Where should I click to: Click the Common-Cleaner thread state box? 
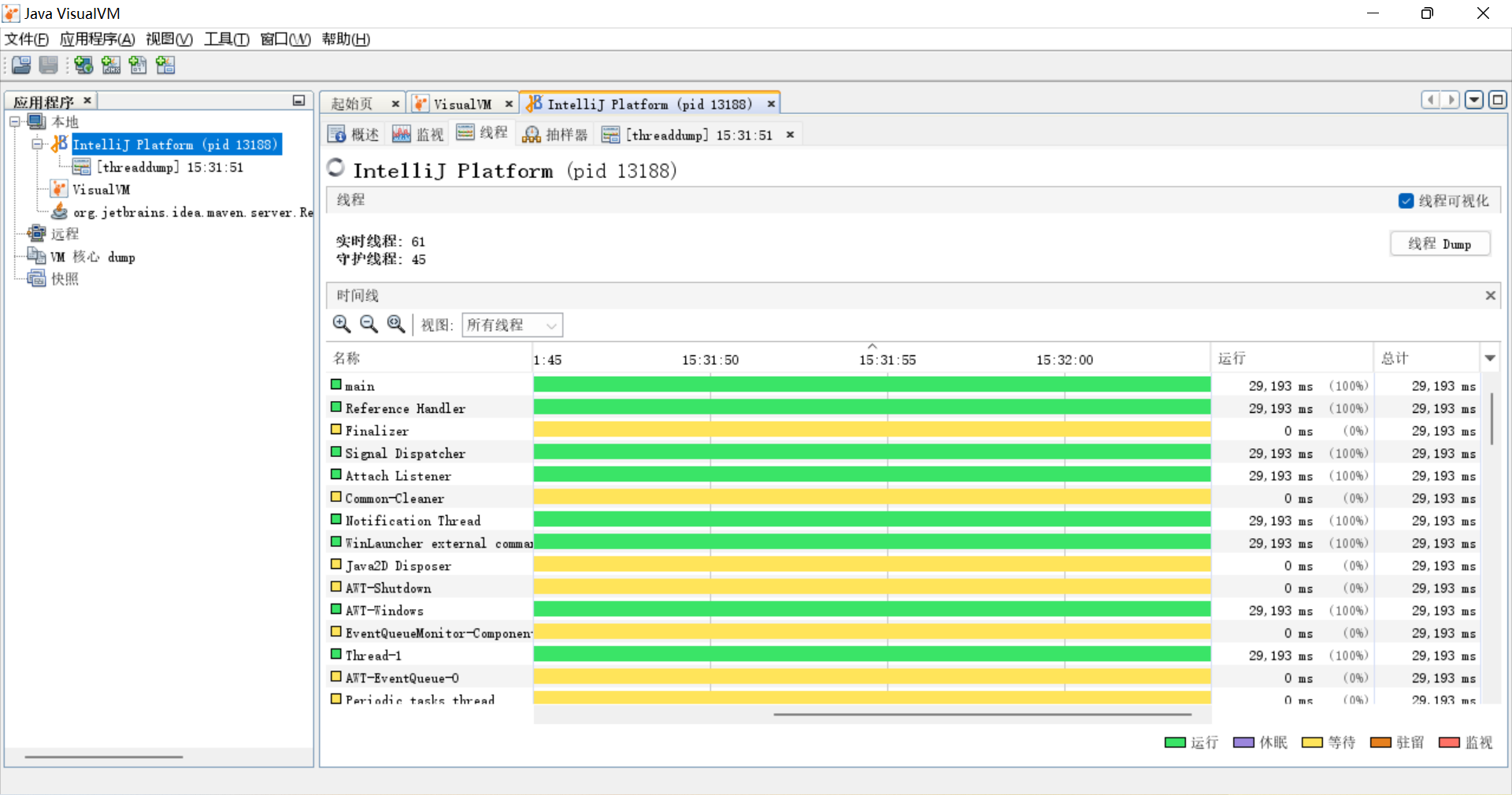click(336, 497)
